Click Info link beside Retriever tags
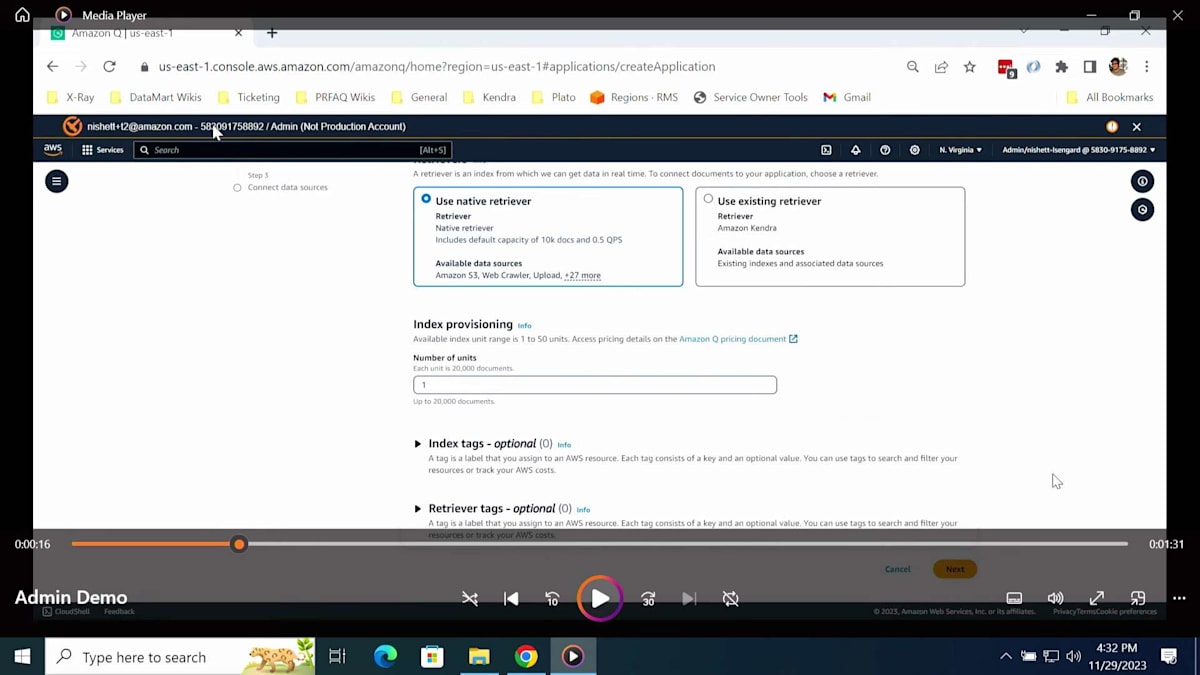The height and width of the screenshot is (675, 1200). point(583,510)
